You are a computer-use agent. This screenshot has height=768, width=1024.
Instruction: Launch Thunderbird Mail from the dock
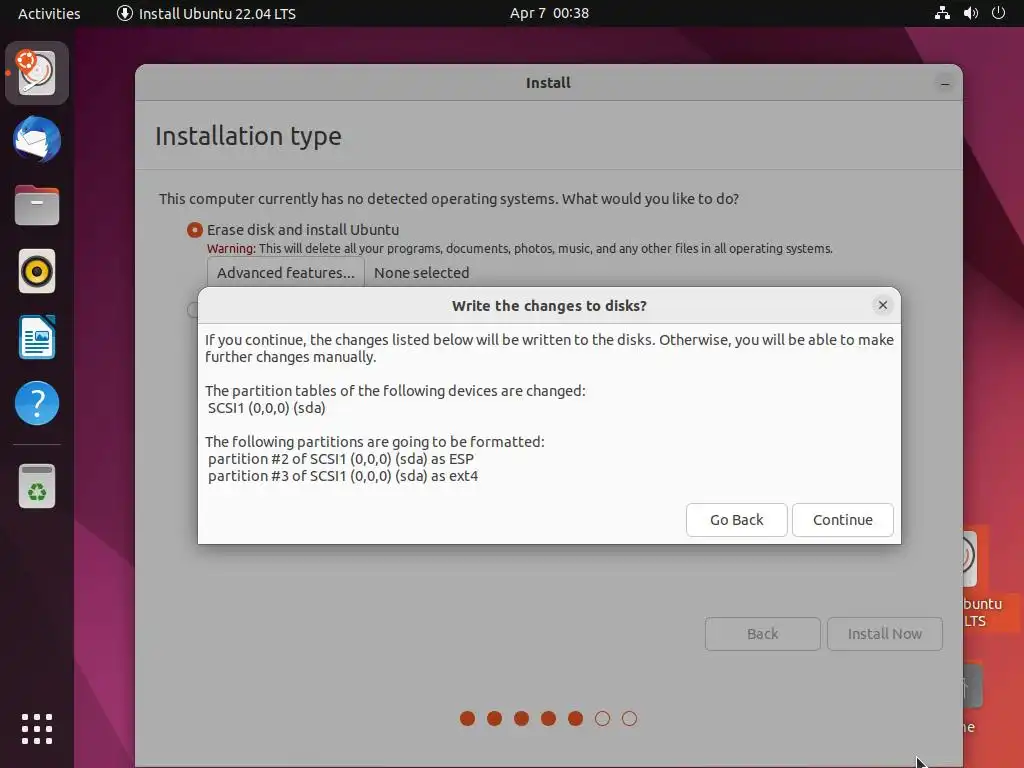tap(37, 139)
